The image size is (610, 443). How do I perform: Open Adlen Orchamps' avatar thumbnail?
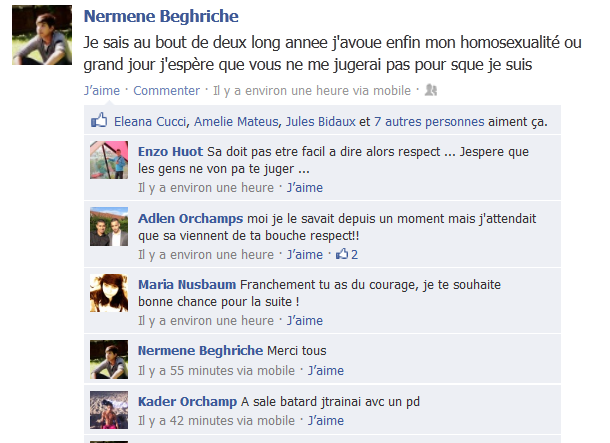coord(109,226)
